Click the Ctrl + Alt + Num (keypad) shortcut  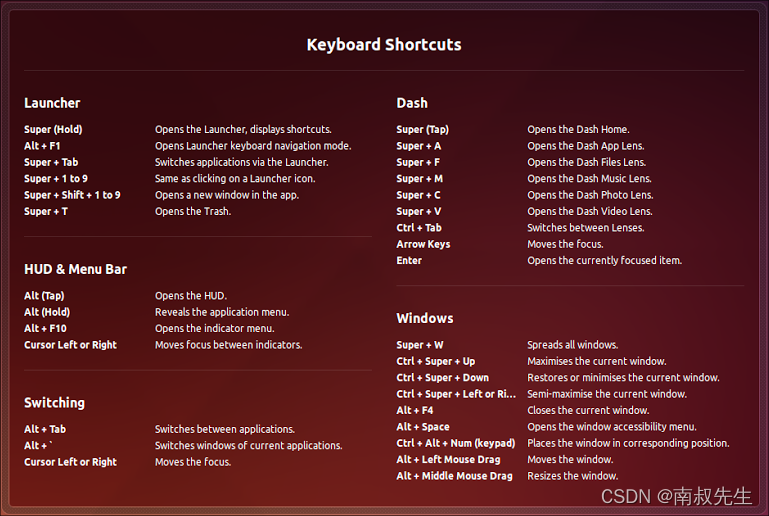[456, 443]
